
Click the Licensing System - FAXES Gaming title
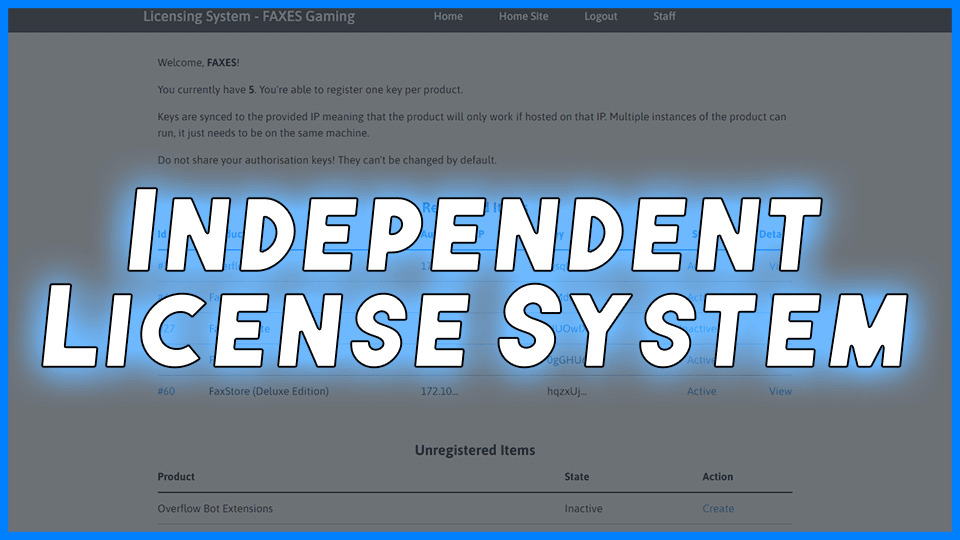[x=249, y=17]
